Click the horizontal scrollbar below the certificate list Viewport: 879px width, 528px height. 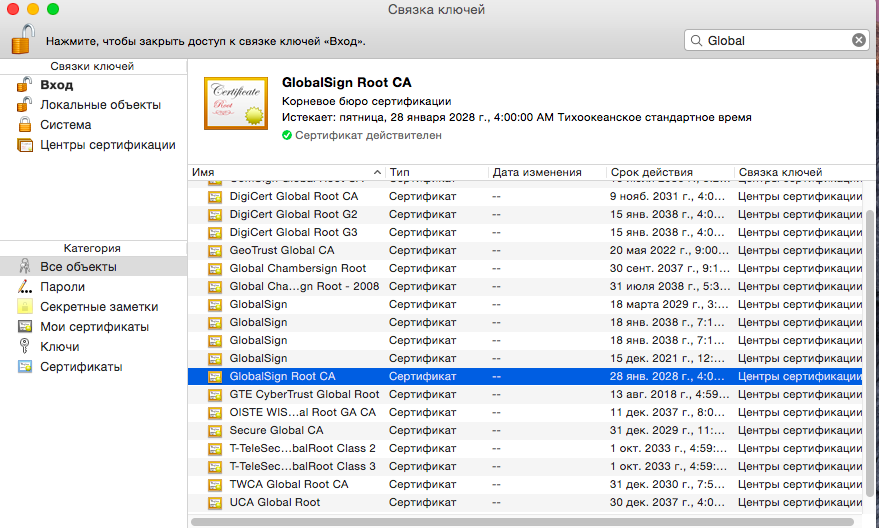pos(522,522)
